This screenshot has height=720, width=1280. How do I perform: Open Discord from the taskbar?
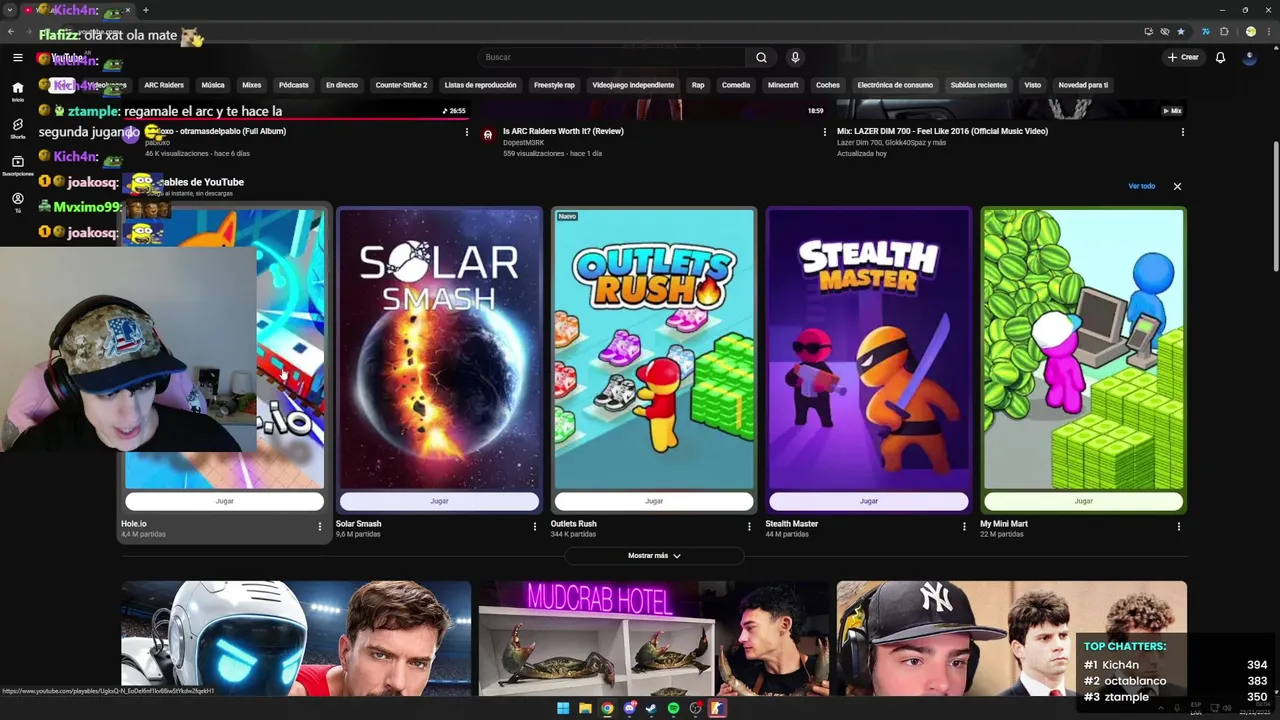click(629, 709)
